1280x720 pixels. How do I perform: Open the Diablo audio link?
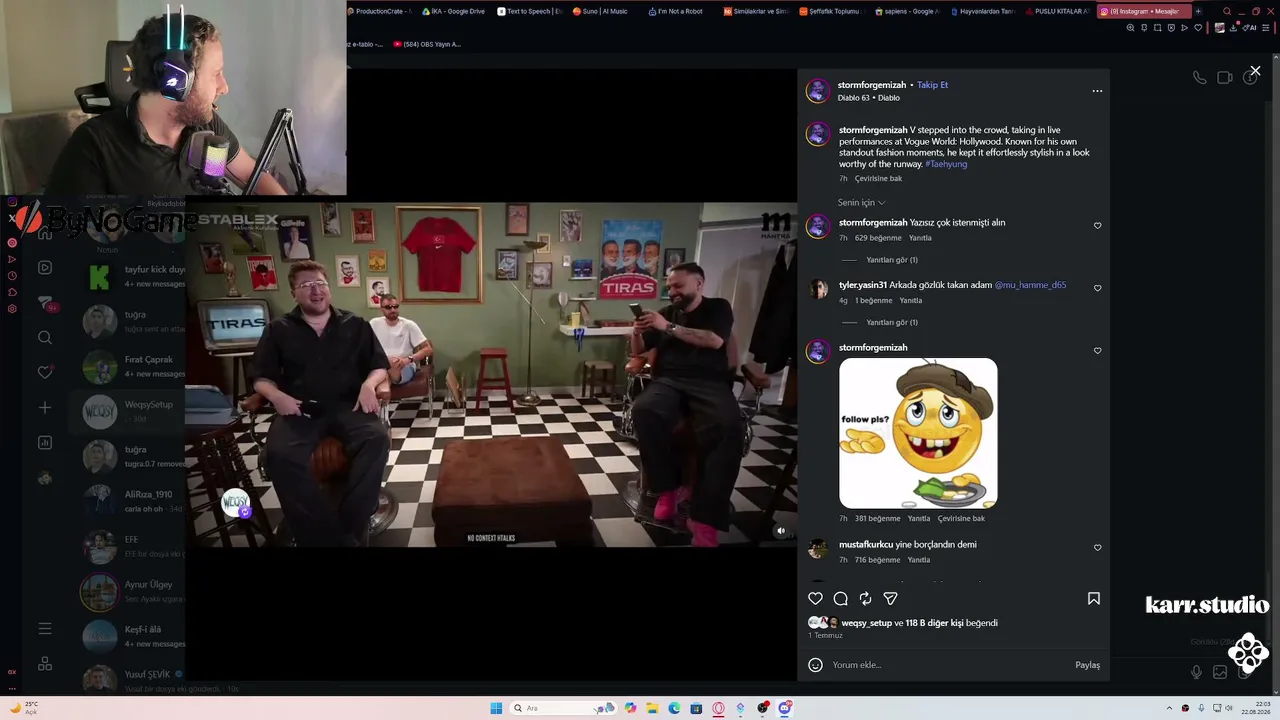(x=869, y=98)
